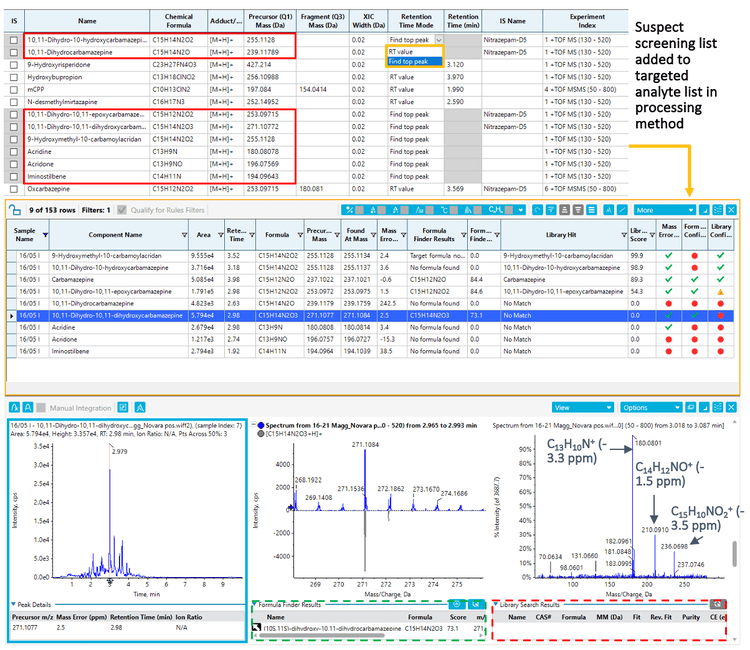Click the icon in Library Search Results header

point(716,605)
